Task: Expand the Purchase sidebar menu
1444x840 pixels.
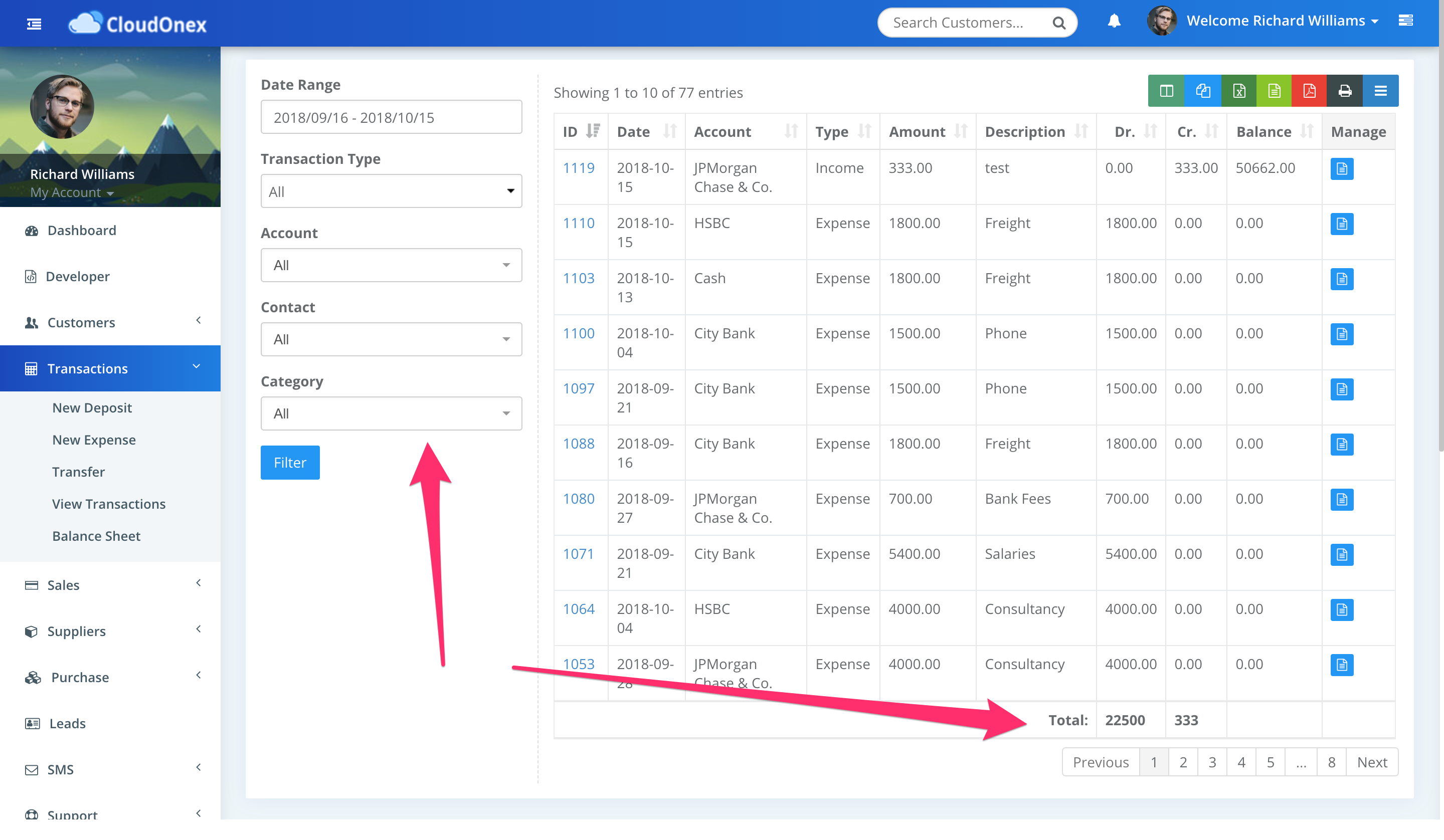Action: pos(110,677)
